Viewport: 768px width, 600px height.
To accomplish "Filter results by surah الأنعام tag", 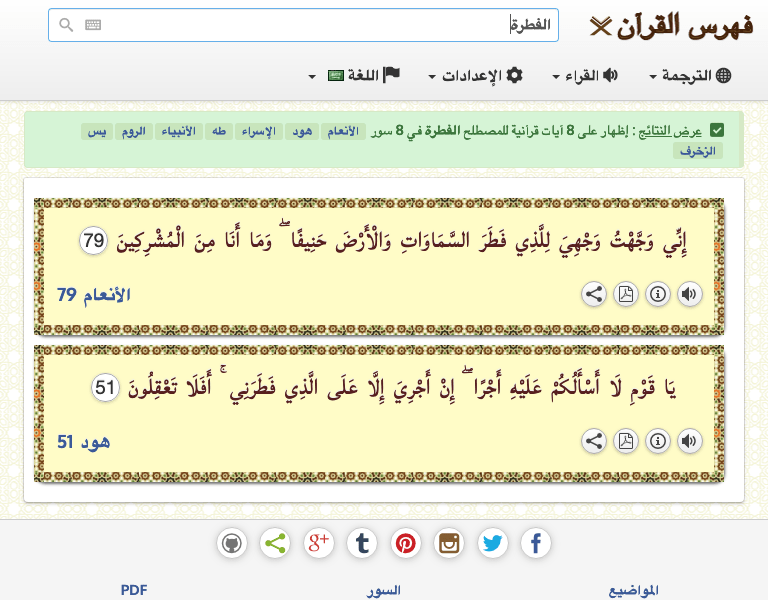I will [x=343, y=131].
